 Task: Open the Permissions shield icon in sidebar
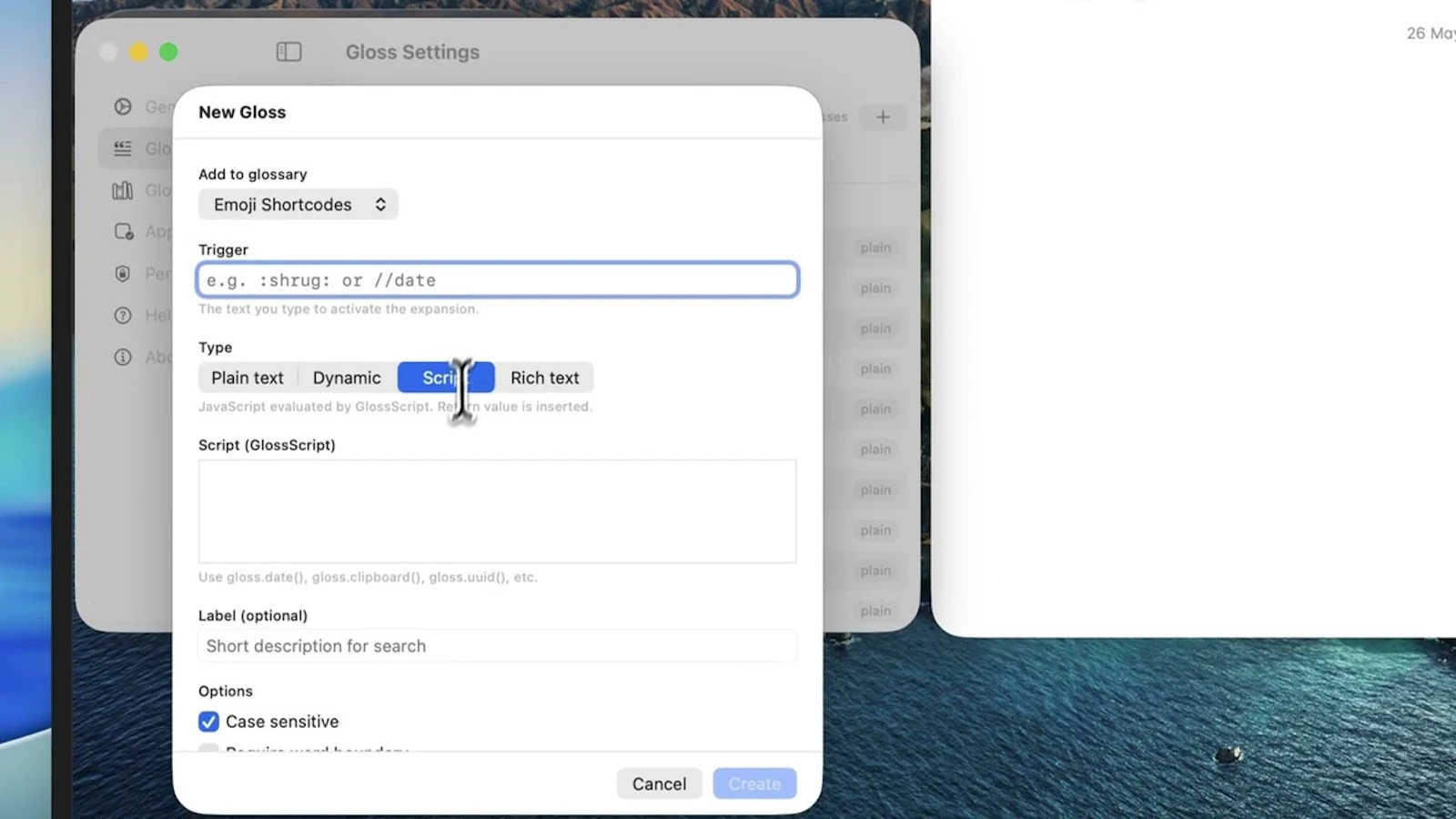123,273
